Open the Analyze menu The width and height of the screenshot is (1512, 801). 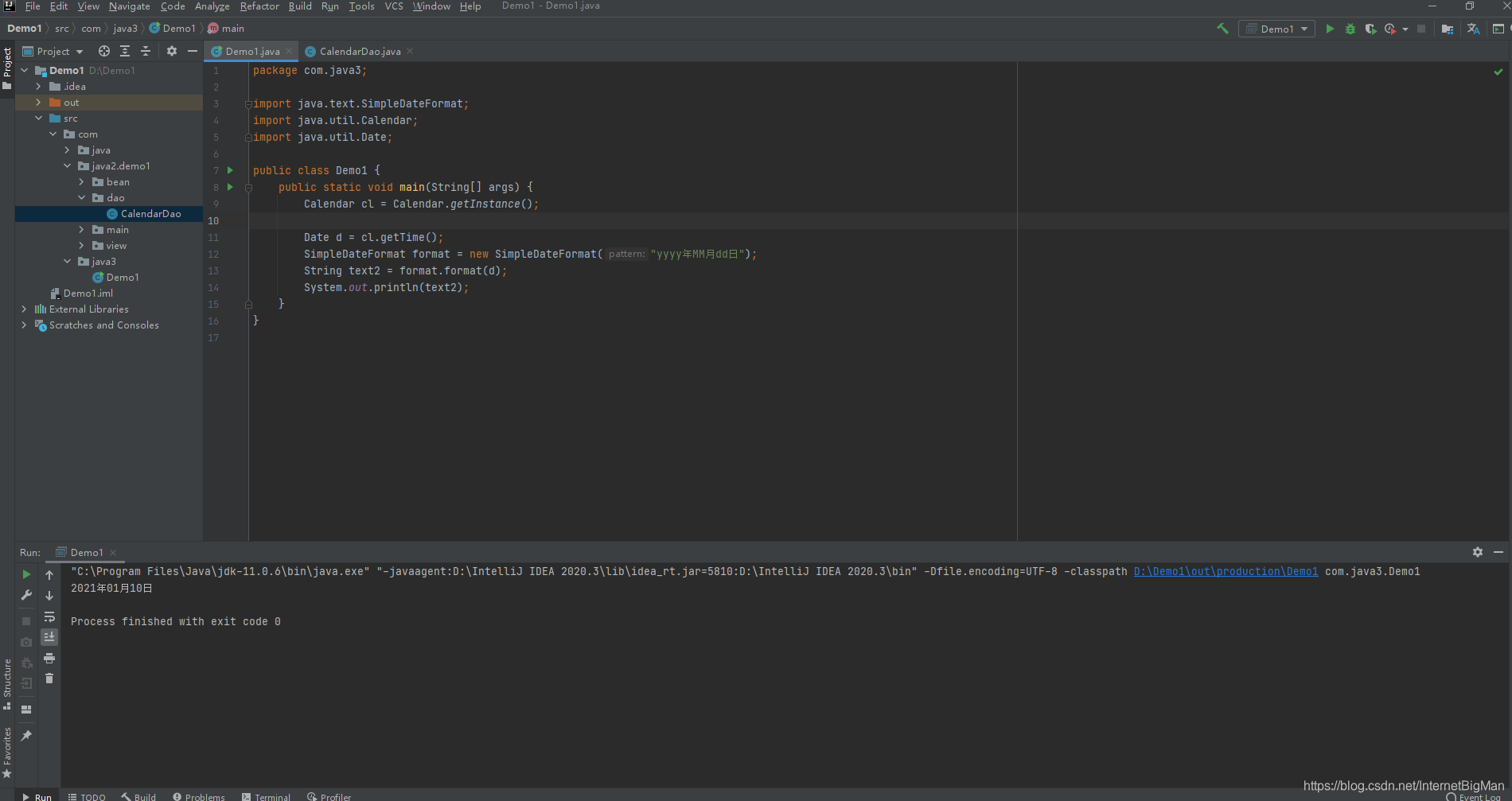[212, 6]
